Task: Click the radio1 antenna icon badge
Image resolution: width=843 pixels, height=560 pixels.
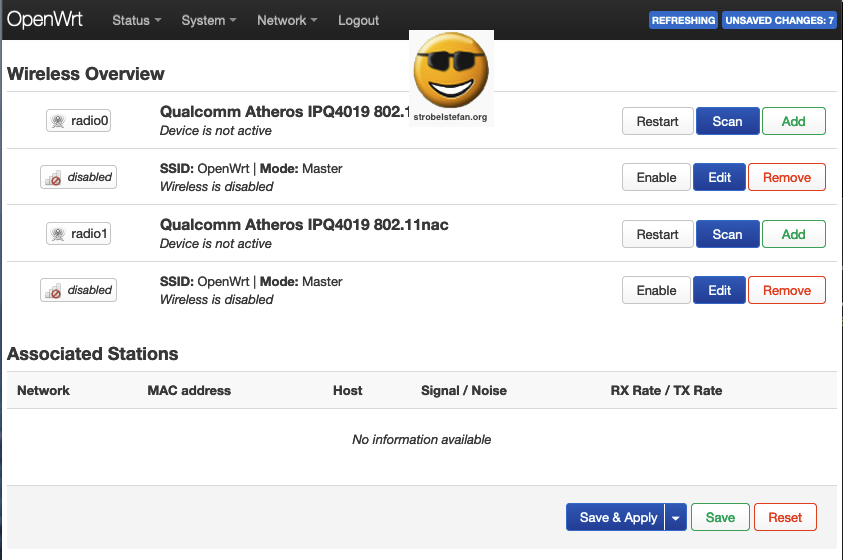Action: point(78,233)
